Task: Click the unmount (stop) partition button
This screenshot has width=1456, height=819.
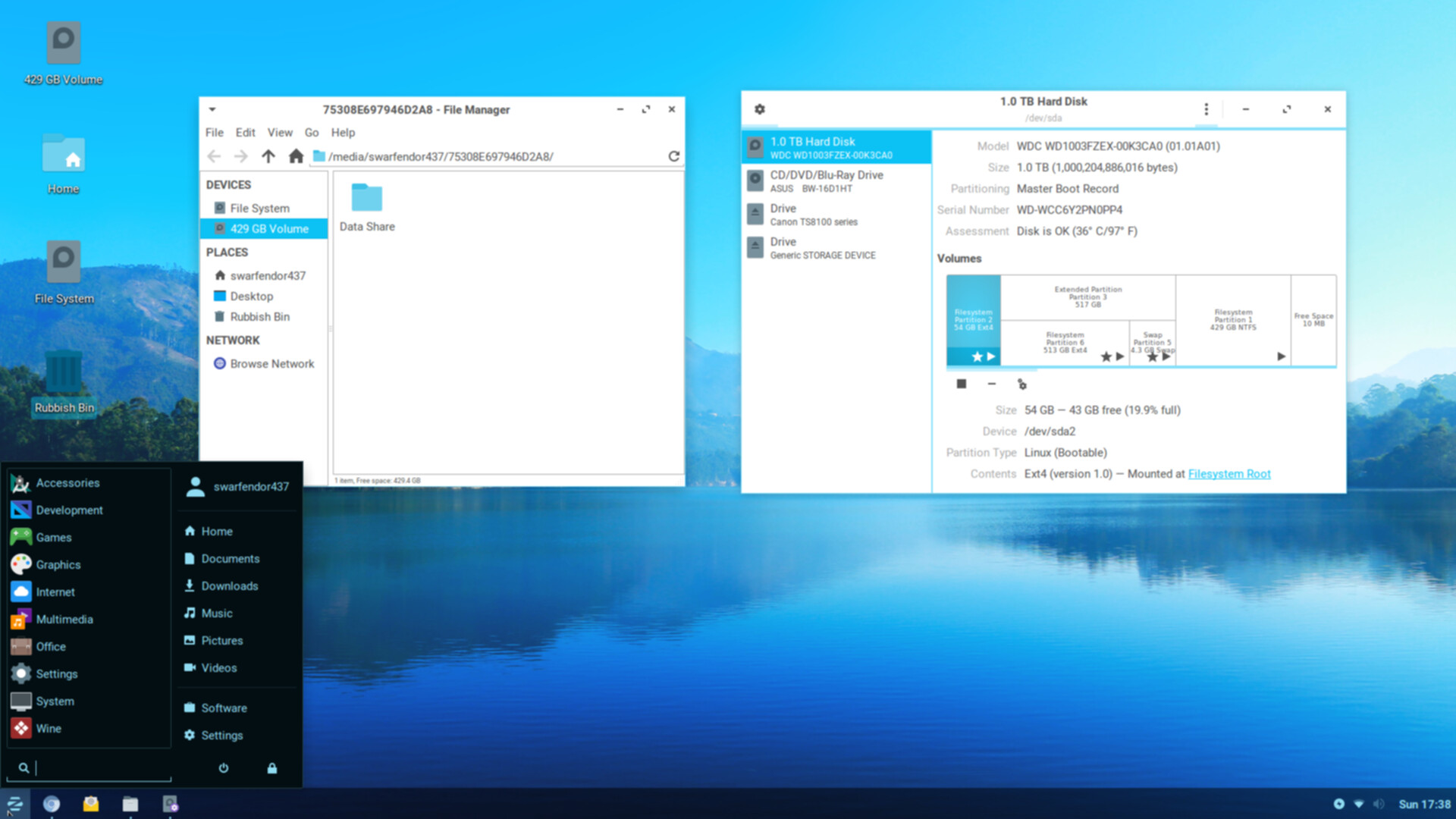Action: click(x=962, y=384)
